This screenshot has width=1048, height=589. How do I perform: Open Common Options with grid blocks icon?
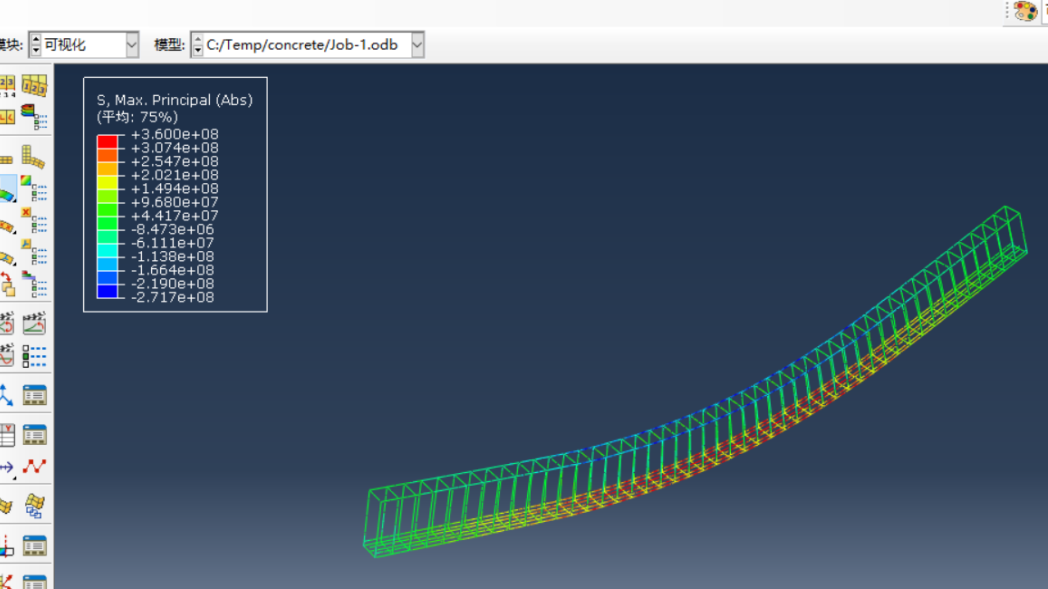click(34, 157)
